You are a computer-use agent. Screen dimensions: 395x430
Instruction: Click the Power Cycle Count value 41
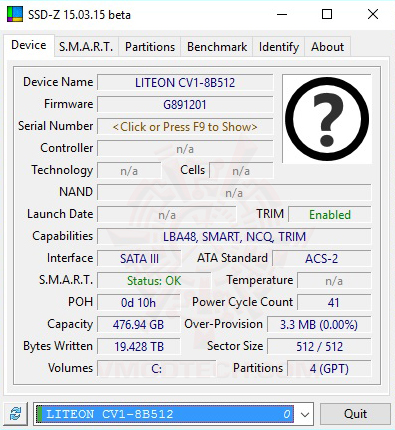[x=334, y=303]
